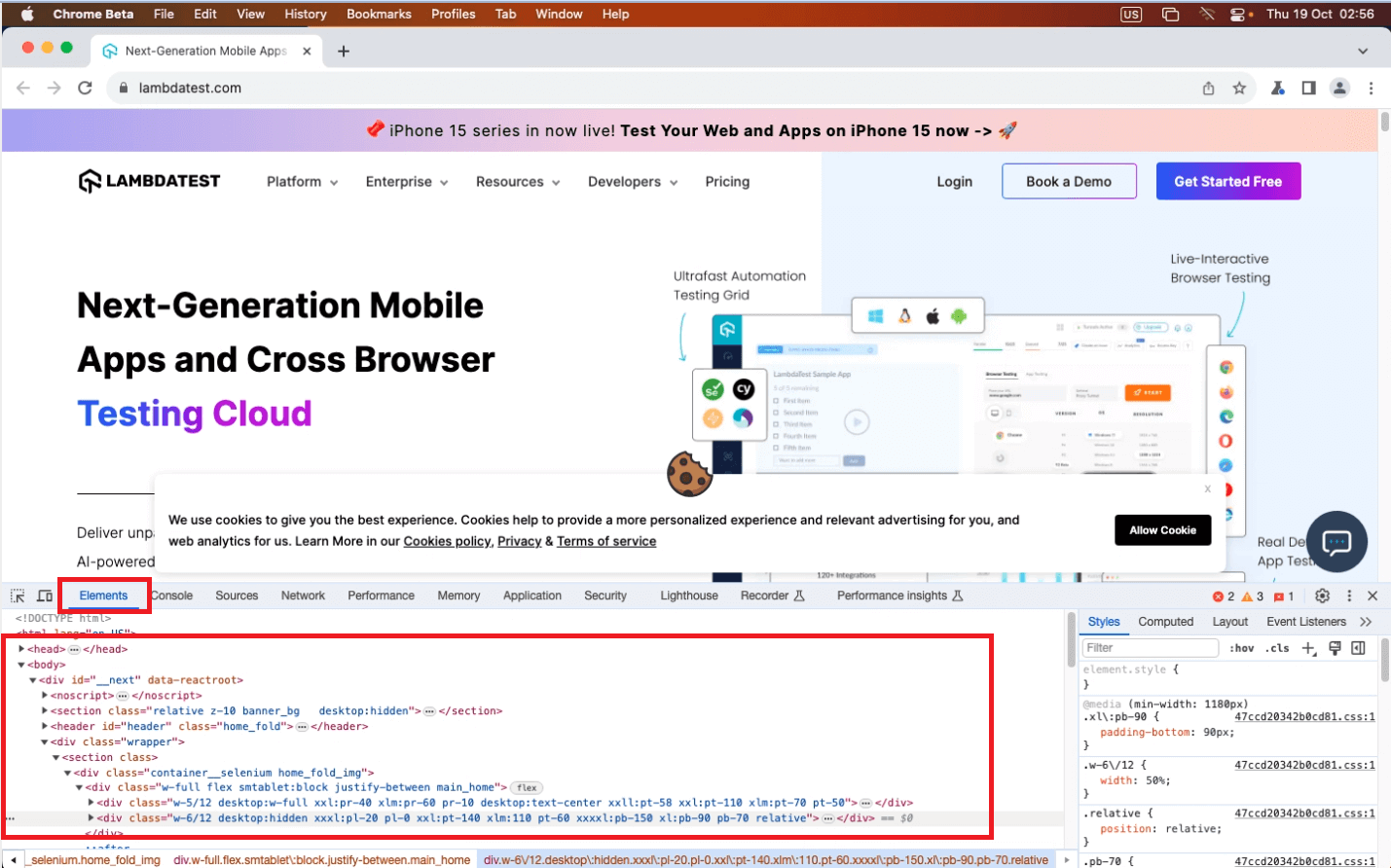1391x868 pixels.
Task: Click the Get Started Free button
Action: click(x=1227, y=181)
